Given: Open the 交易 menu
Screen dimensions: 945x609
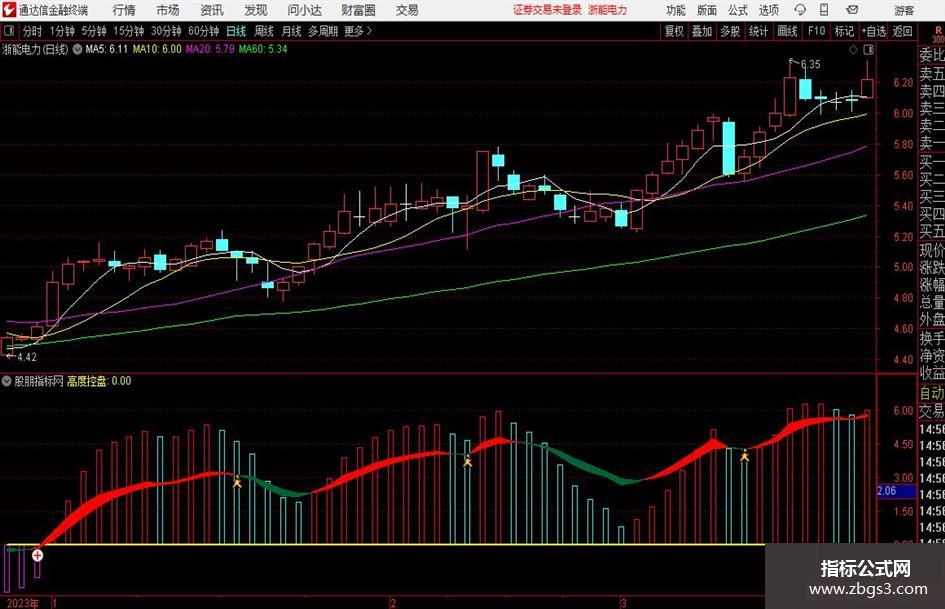Looking at the screenshot, I should point(407,10).
